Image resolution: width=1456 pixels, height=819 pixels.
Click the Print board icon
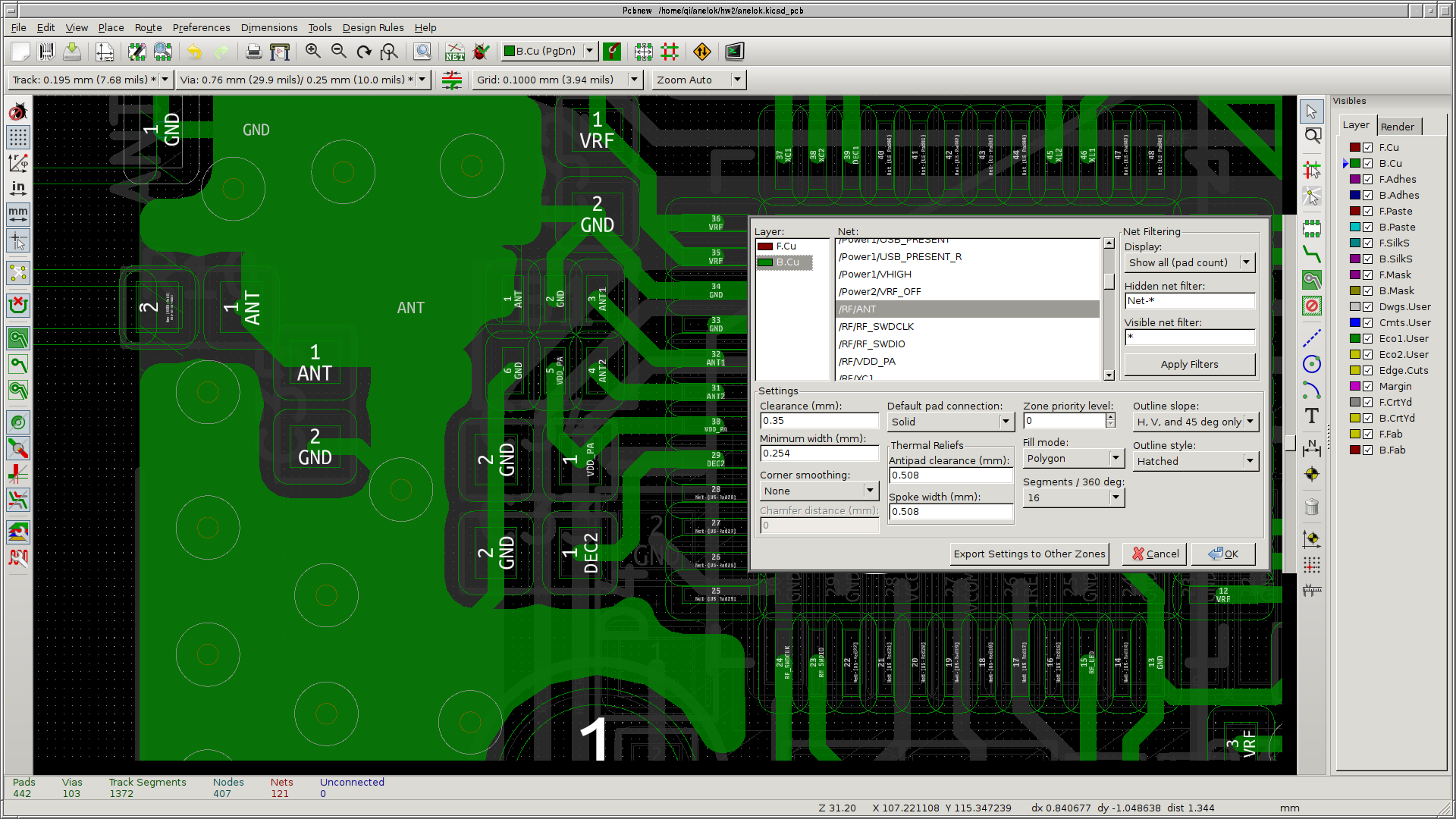pos(253,52)
